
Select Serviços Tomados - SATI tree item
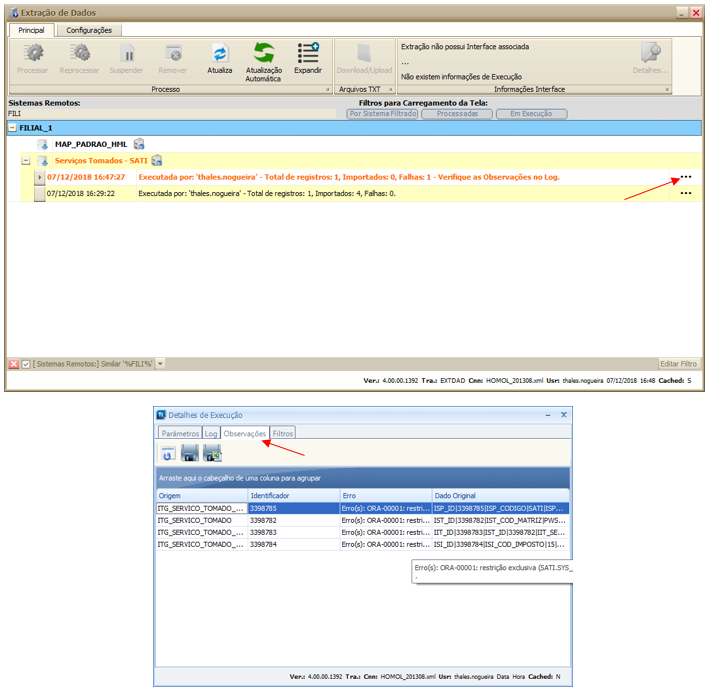101,161
